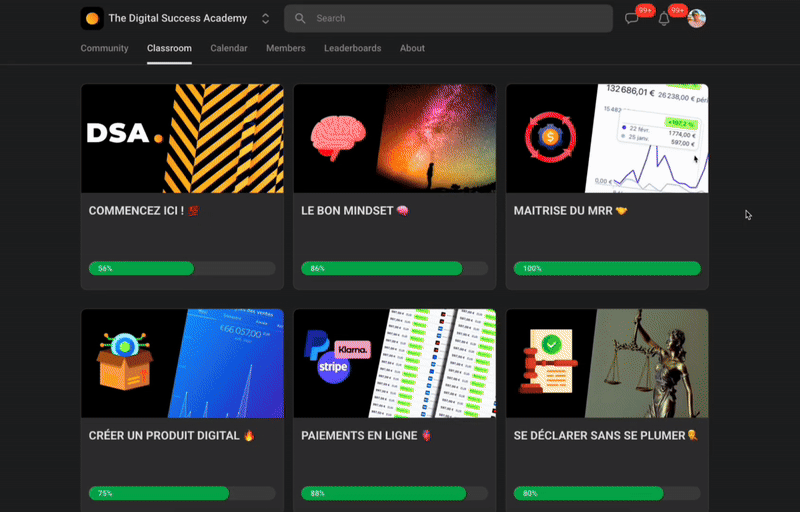
Task: Go to the Members tab
Action: click(x=286, y=48)
